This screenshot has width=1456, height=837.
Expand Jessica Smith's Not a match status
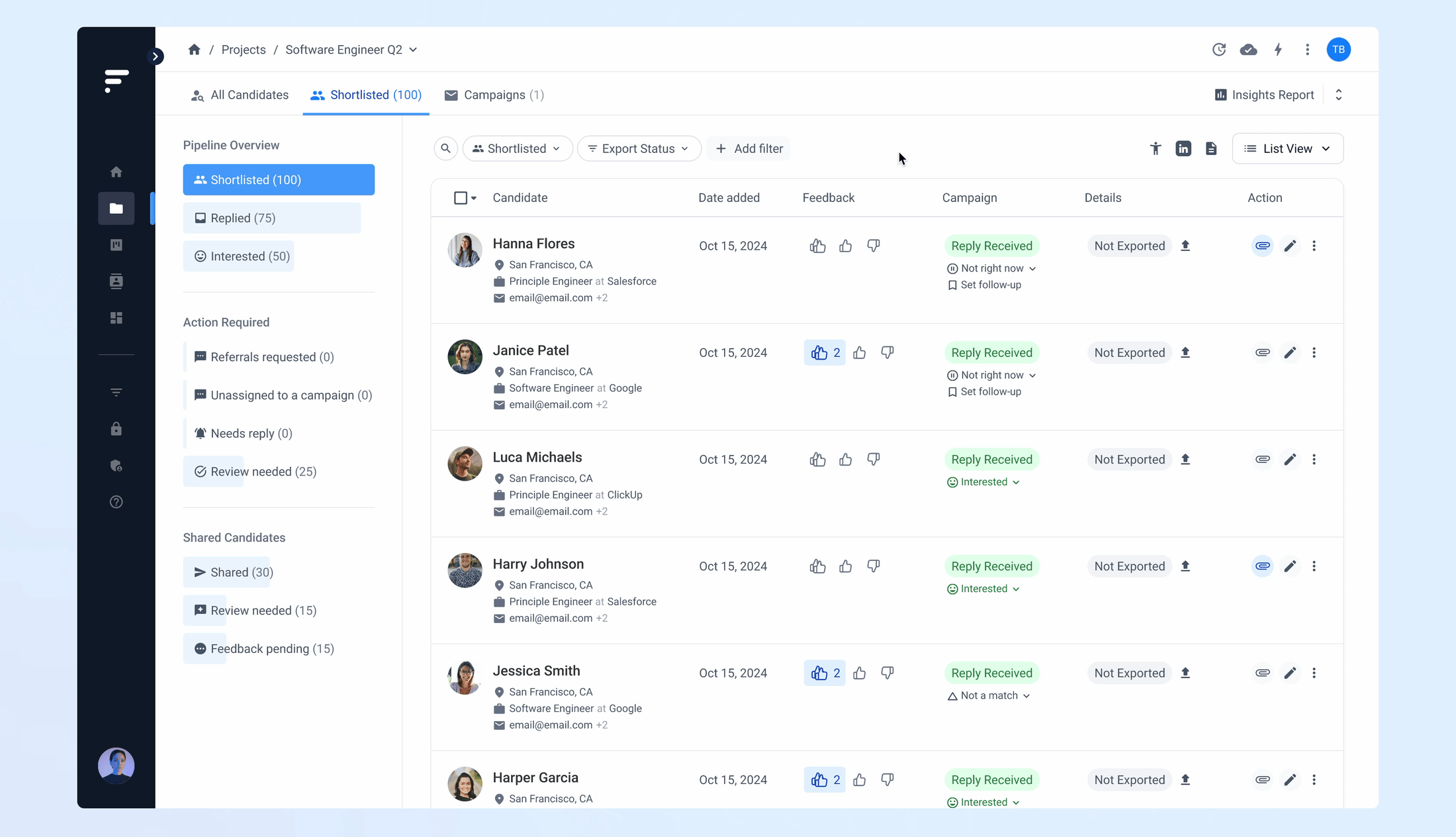(x=989, y=695)
